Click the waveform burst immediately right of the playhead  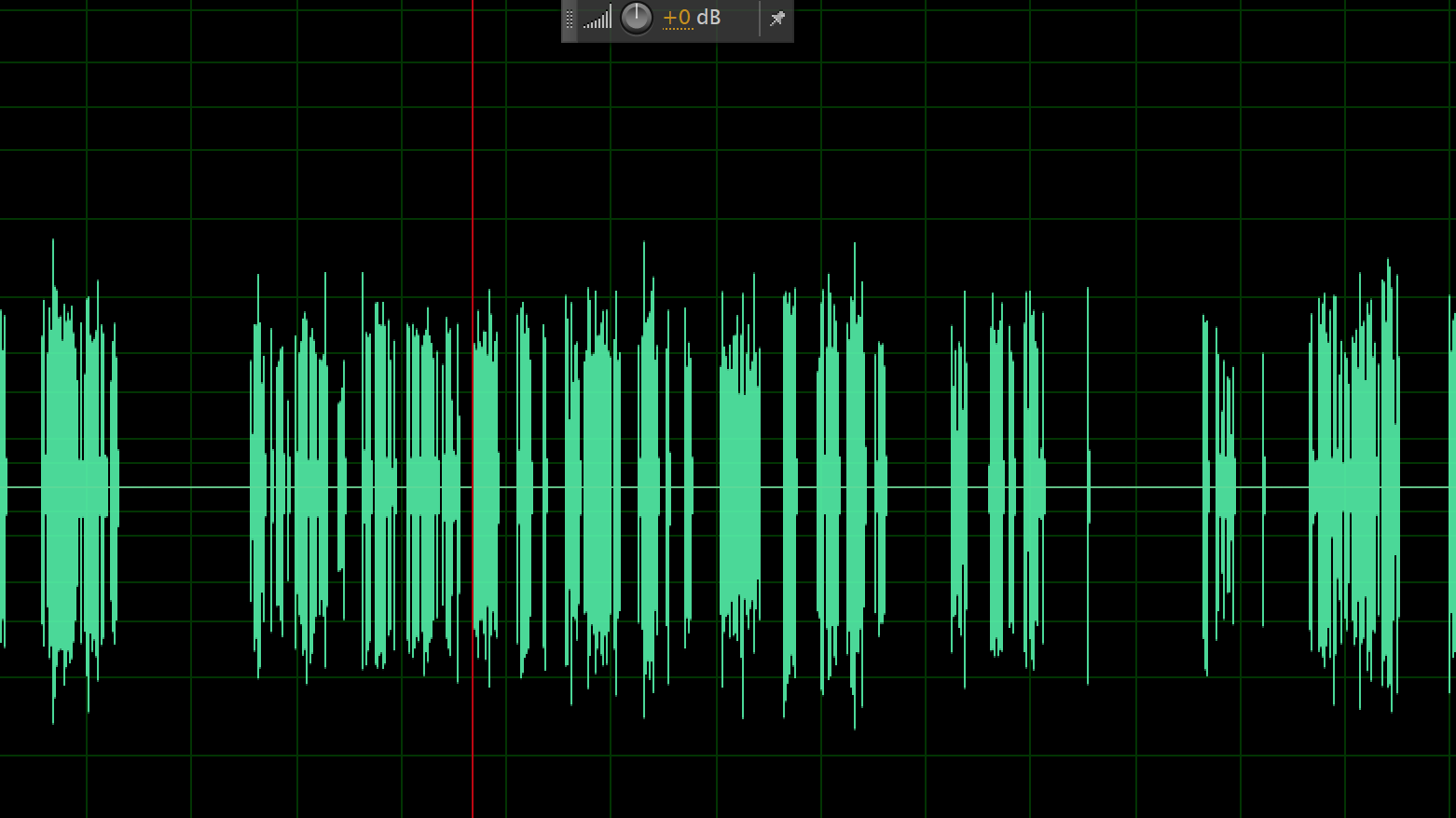pos(486,484)
